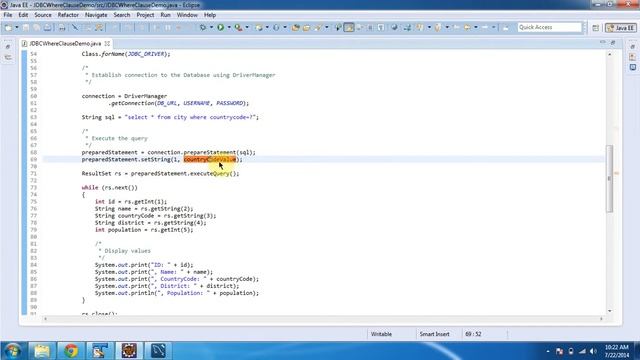This screenshot has width=640, height=360.
Task: Click the Next Annotation toolbar icon
Action: coord(420,28)
